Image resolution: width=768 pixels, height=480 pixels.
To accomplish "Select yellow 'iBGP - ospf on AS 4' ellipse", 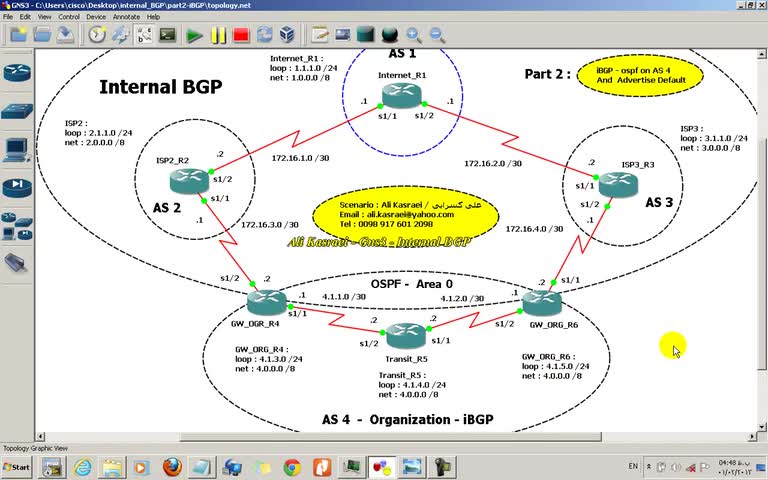I will (640, 75).
